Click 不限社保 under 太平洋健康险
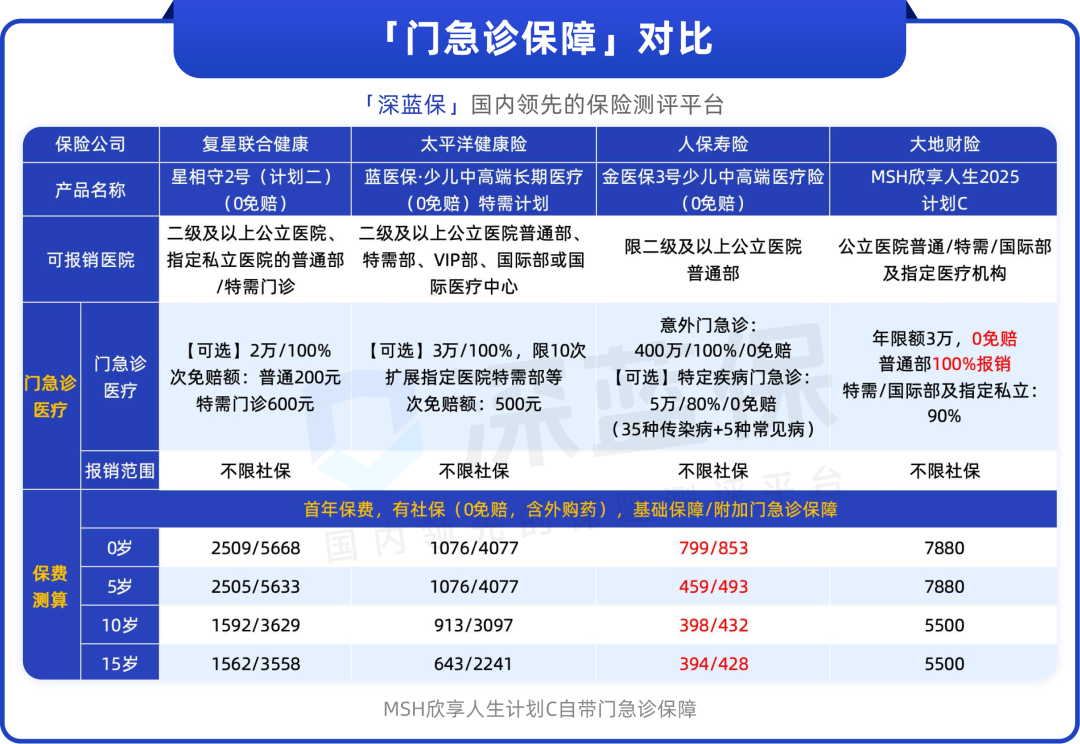The width and height of the screenshot is (1080, 744). pyautogui.click(x=473, y=471)
